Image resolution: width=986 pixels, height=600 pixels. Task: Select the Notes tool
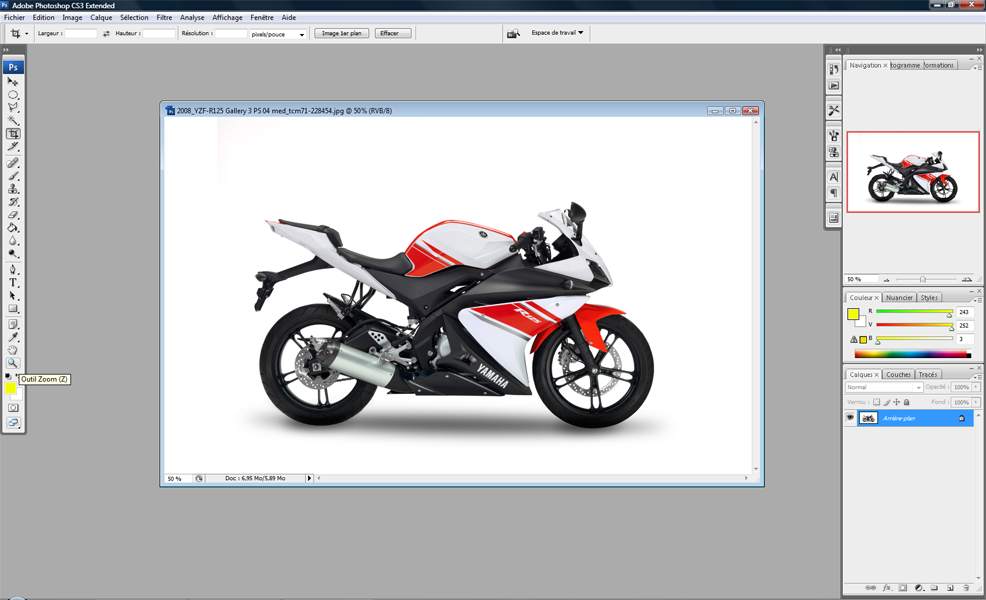pos(13,325)
